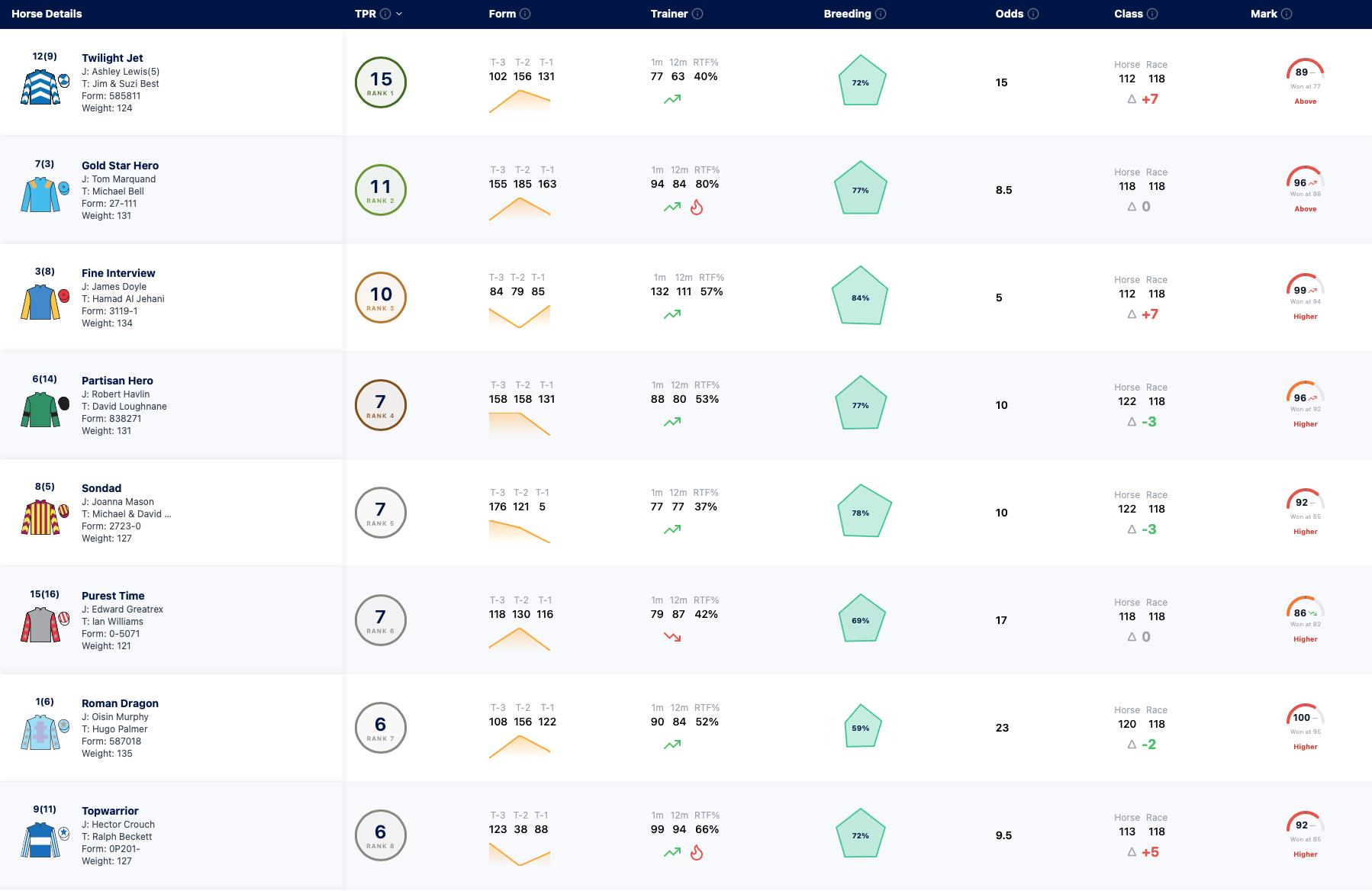The height and width of the screenshot is (891, 1372).
Task: Sort by the Horse Details column header
Action: 47,14
